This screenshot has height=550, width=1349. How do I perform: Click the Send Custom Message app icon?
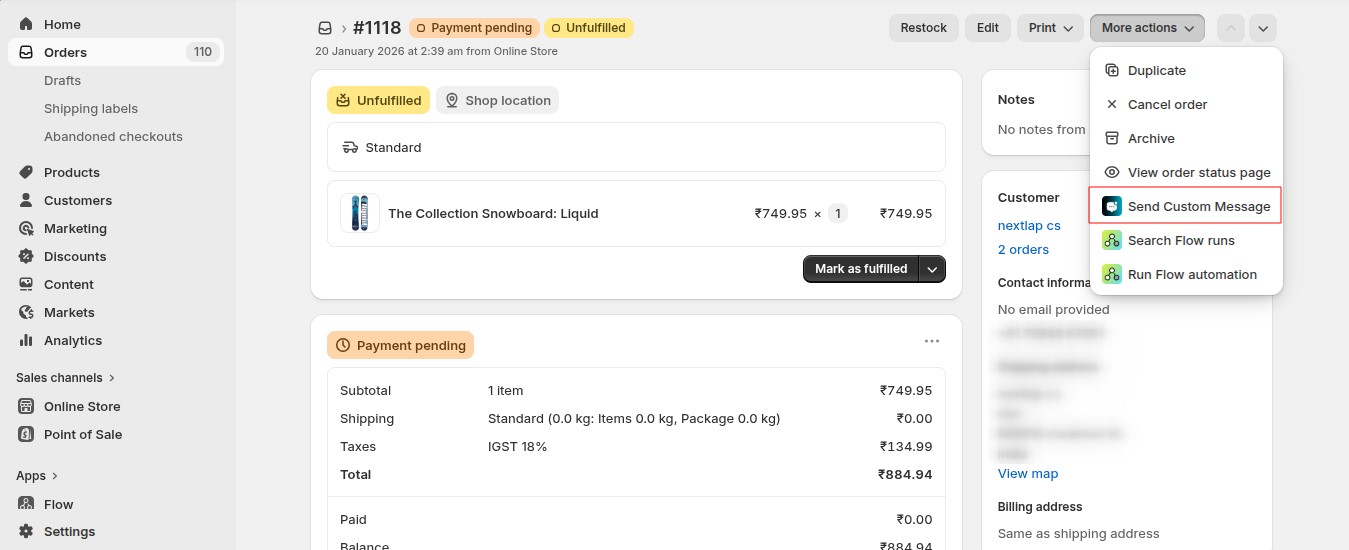(1112, 206)
